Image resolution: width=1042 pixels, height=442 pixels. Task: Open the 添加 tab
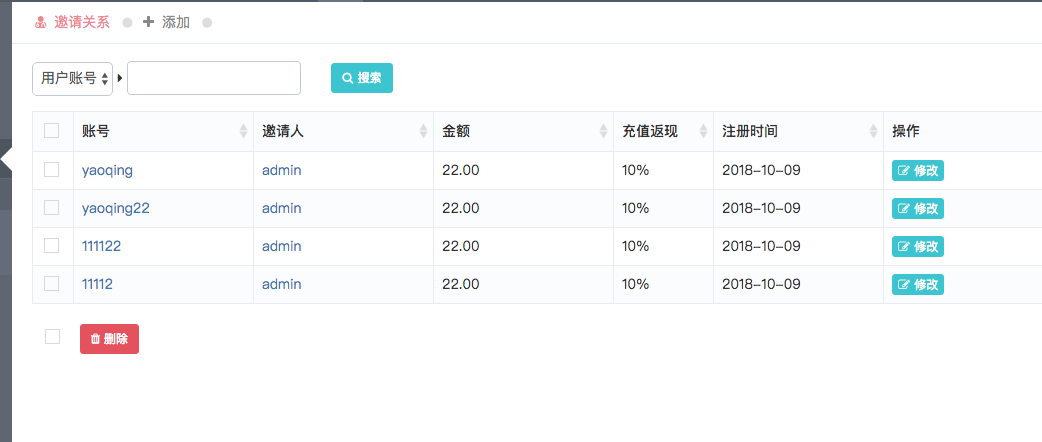pos(167,23)
